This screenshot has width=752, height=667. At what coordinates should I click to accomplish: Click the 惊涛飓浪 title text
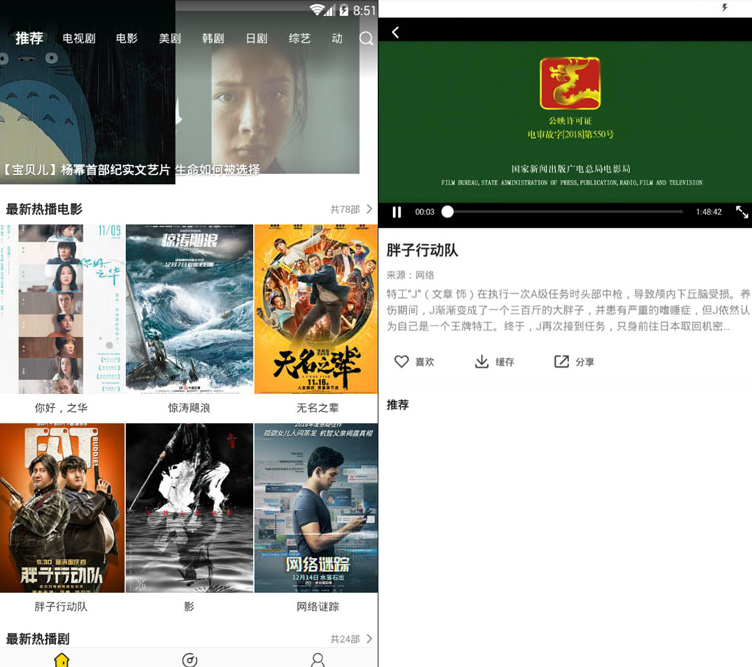coord(189,408)
